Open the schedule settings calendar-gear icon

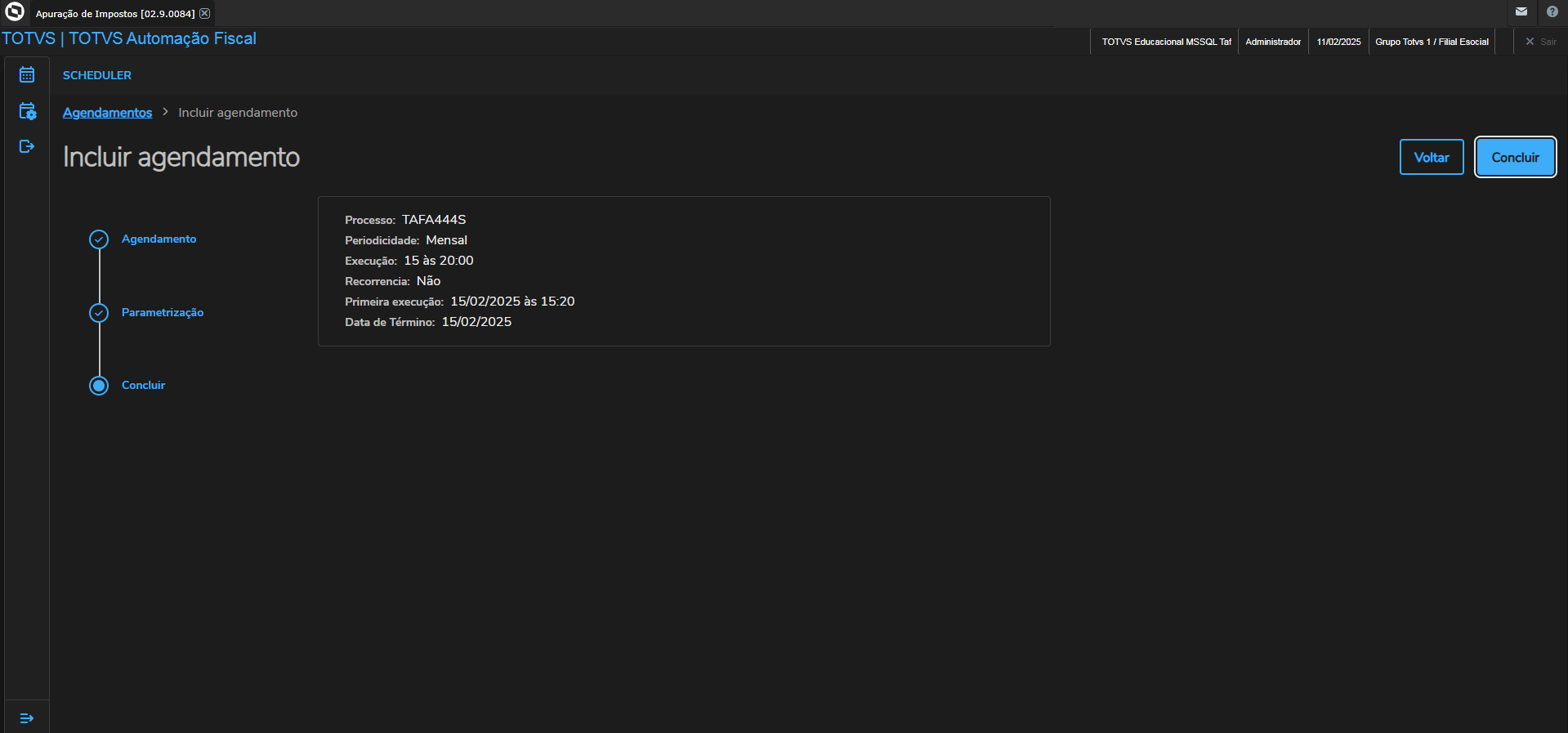[27, 111]
